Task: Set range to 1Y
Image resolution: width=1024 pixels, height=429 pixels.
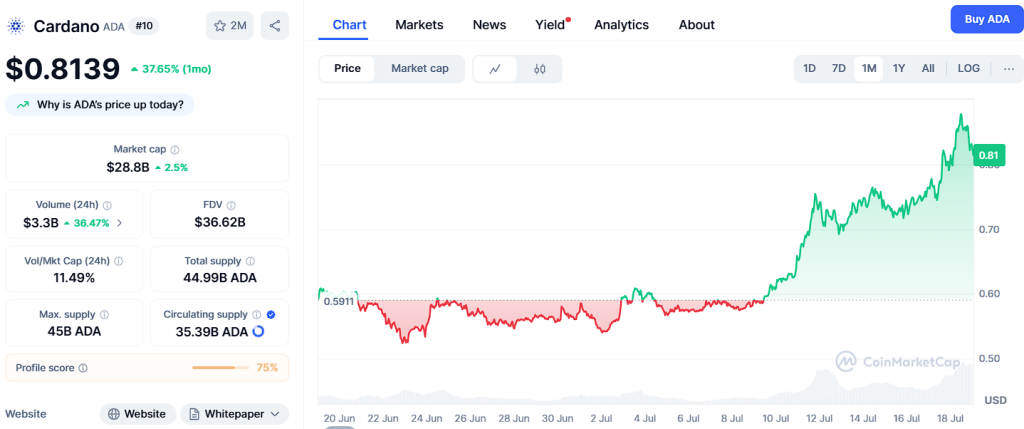Action: click(x=899, y=69)
